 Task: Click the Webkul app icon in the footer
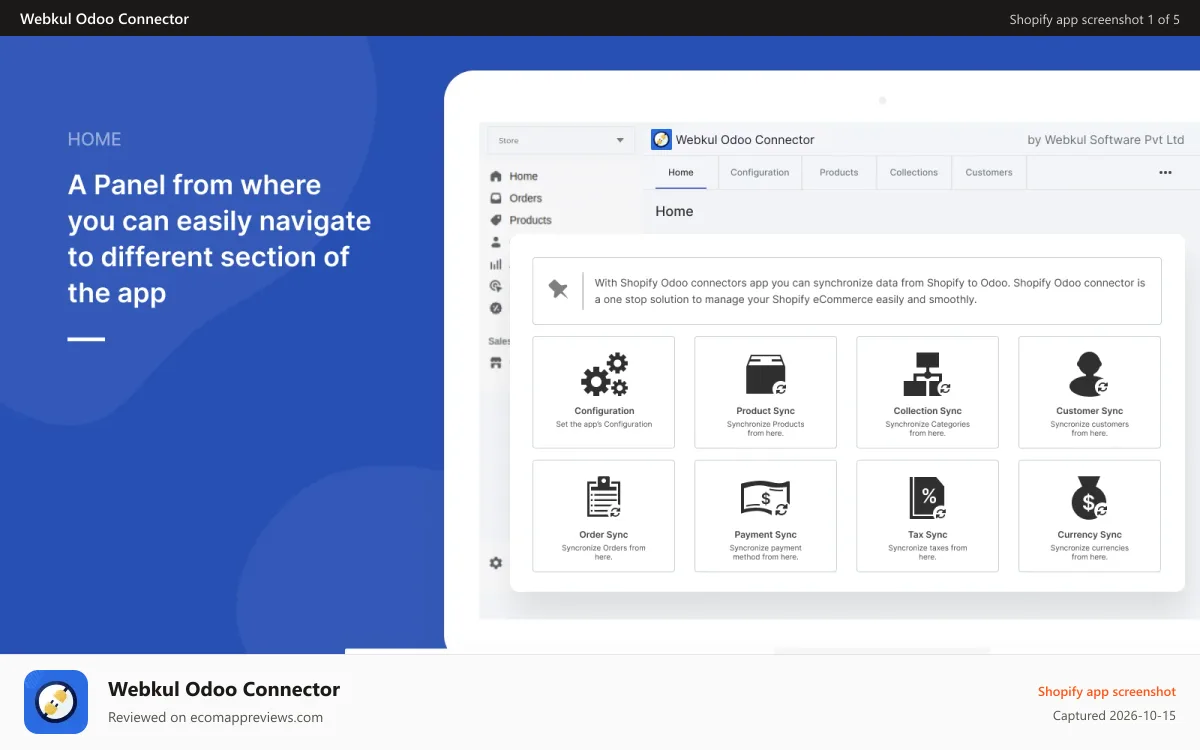[56, 702]
